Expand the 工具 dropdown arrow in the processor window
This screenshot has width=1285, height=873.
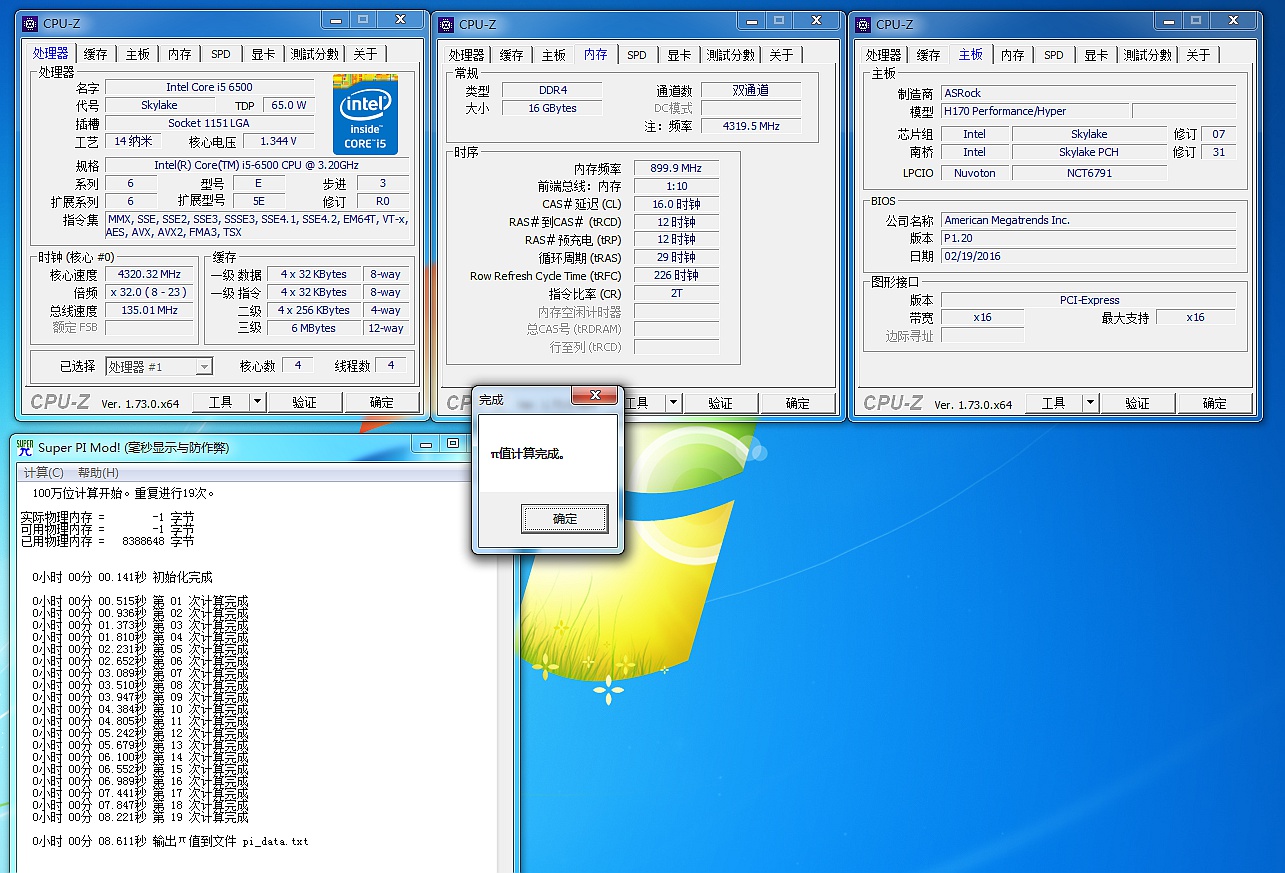pyautogui.click(x=257, y=402)
